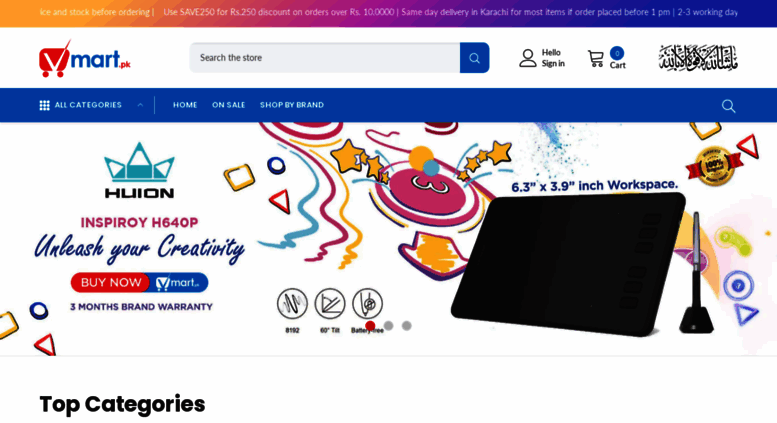
Task: Open search from navigation bar magnifier
Action: tap(728, 106)
